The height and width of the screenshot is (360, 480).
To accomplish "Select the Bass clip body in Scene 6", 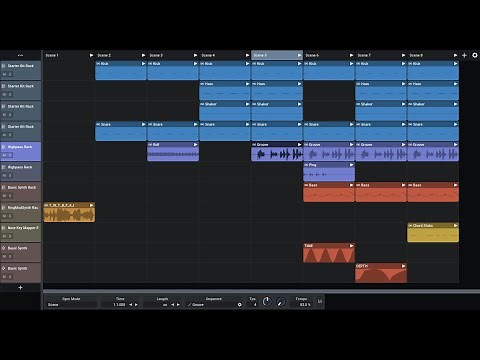I will (329, 195).
